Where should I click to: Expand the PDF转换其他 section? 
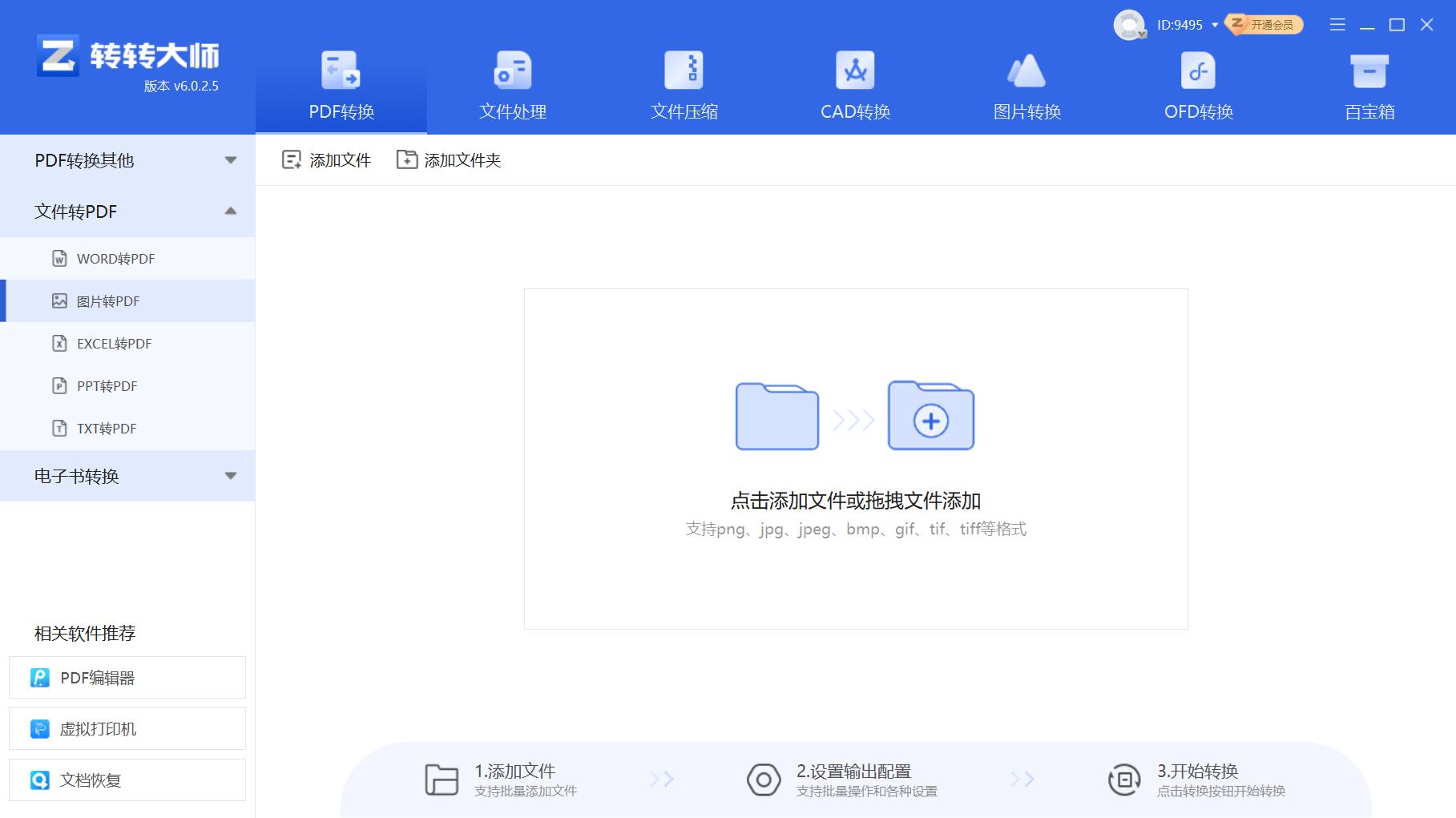point(232,160)
